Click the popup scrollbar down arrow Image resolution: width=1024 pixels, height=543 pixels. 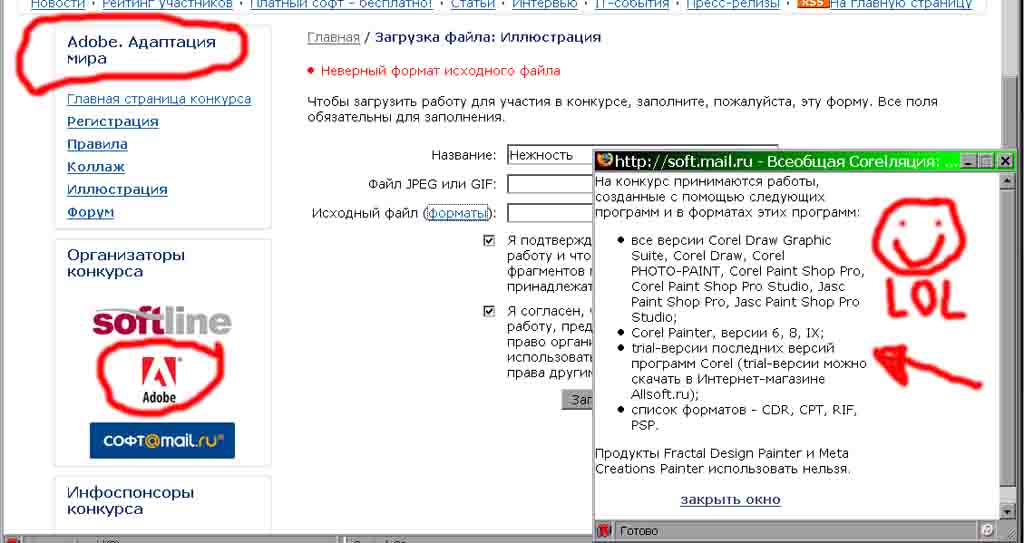point(1008,510)
